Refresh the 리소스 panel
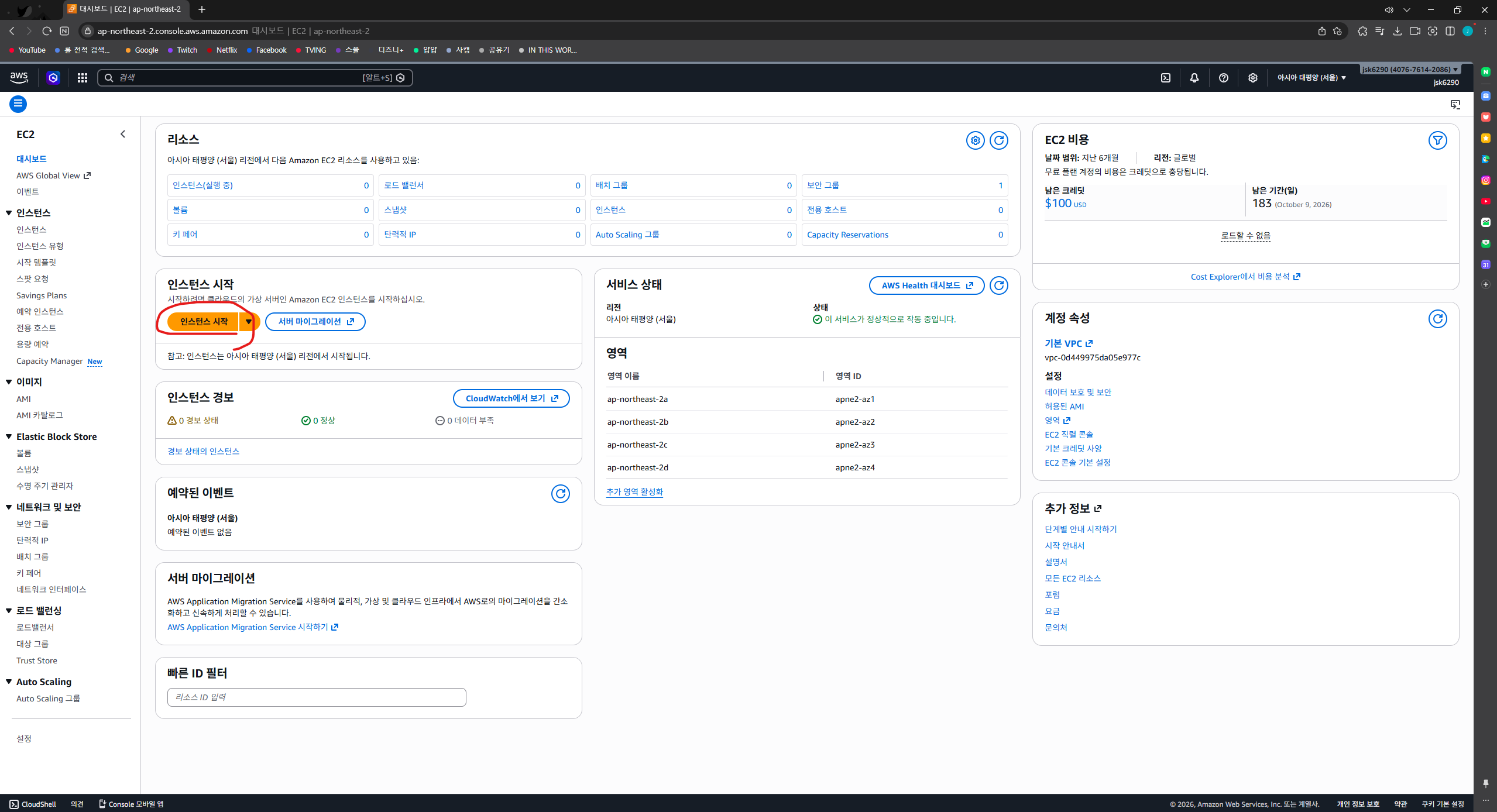The image size is (1497, 812). pos(999,140)
